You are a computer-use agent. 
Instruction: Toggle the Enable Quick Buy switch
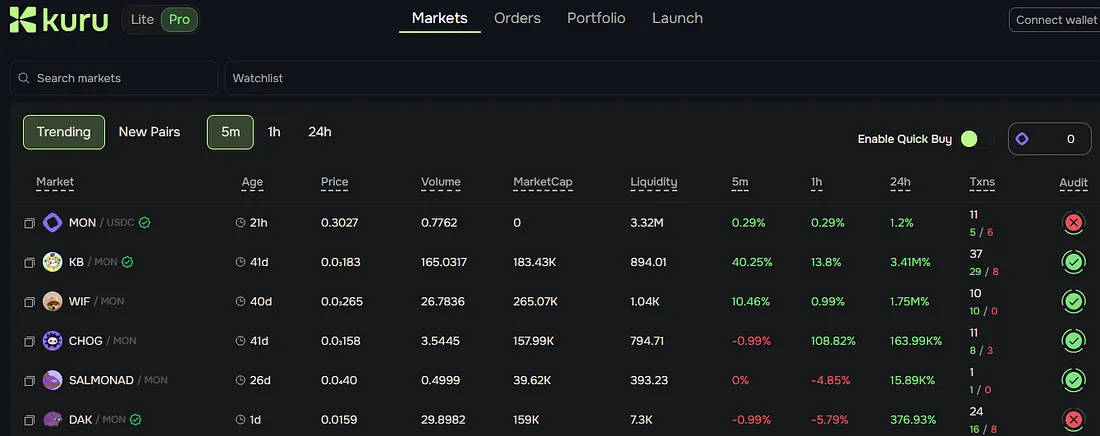[x=977, y=139]
